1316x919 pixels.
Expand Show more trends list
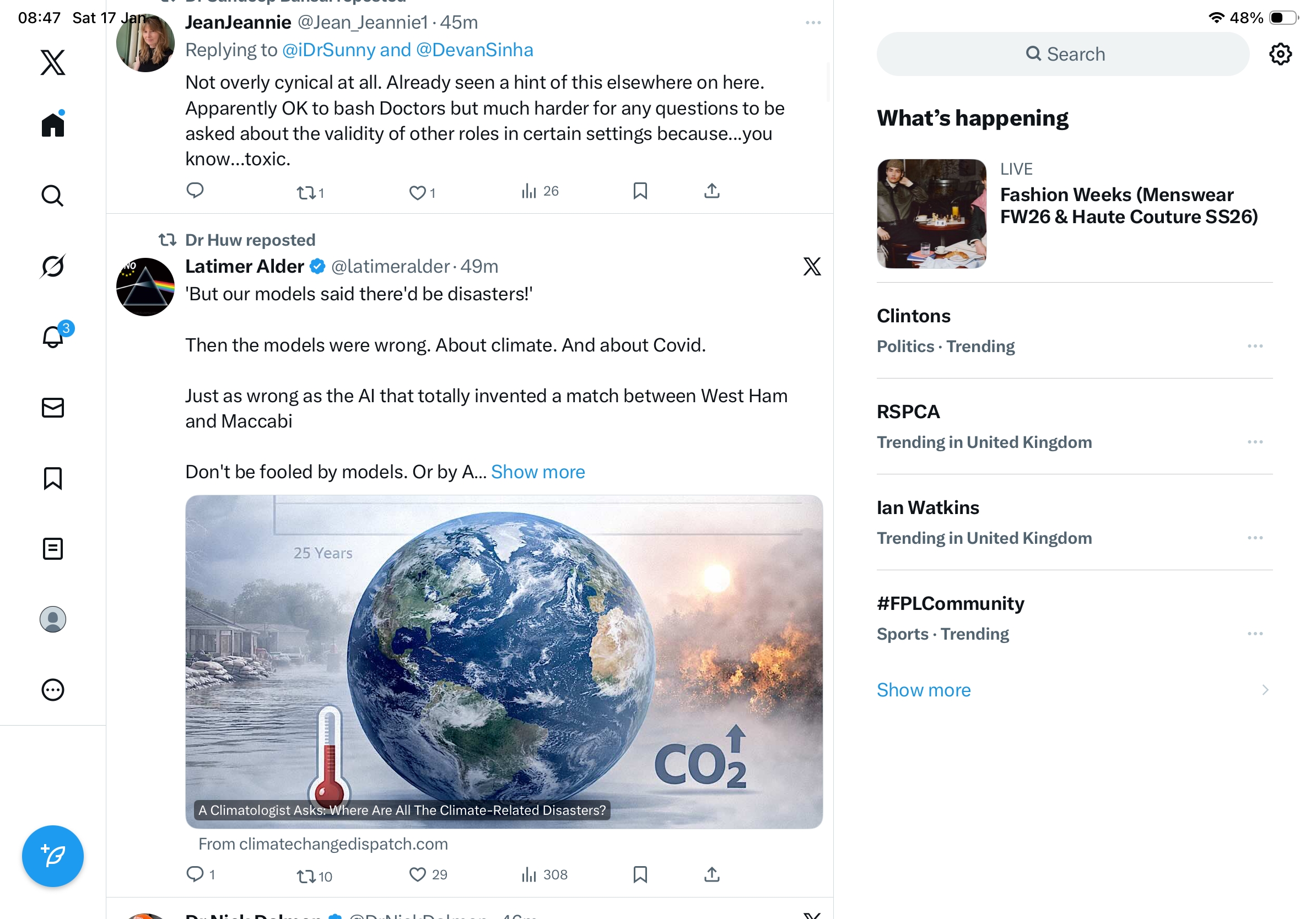tap(924, 690)
